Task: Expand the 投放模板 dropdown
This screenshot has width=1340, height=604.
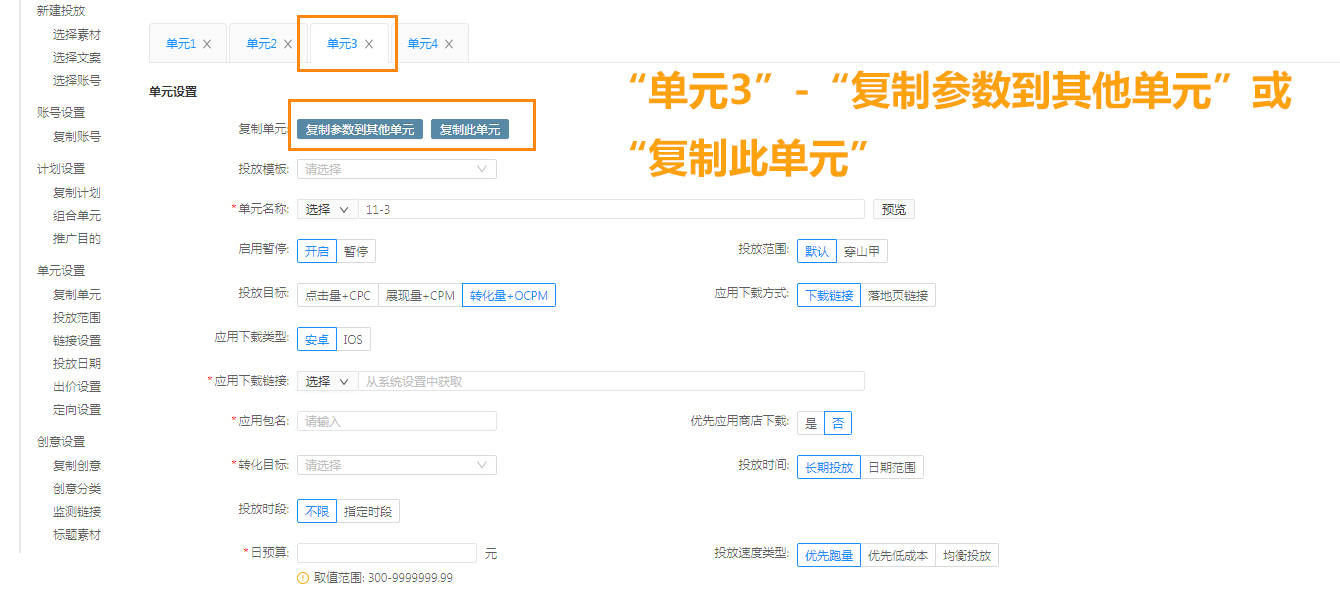Action: click(396, 169)
